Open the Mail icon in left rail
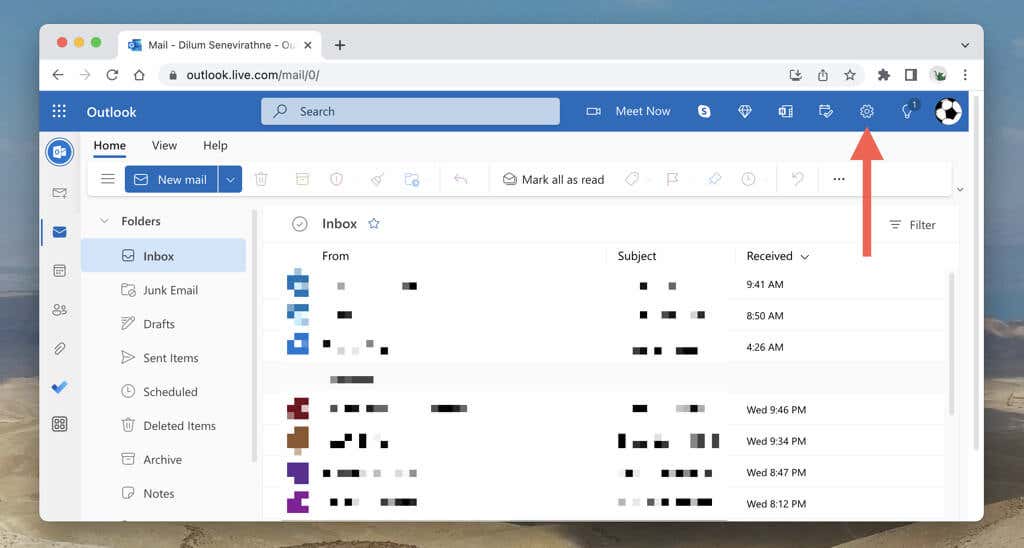This screenshot has width=1024, height=548. tap(59, 232)
